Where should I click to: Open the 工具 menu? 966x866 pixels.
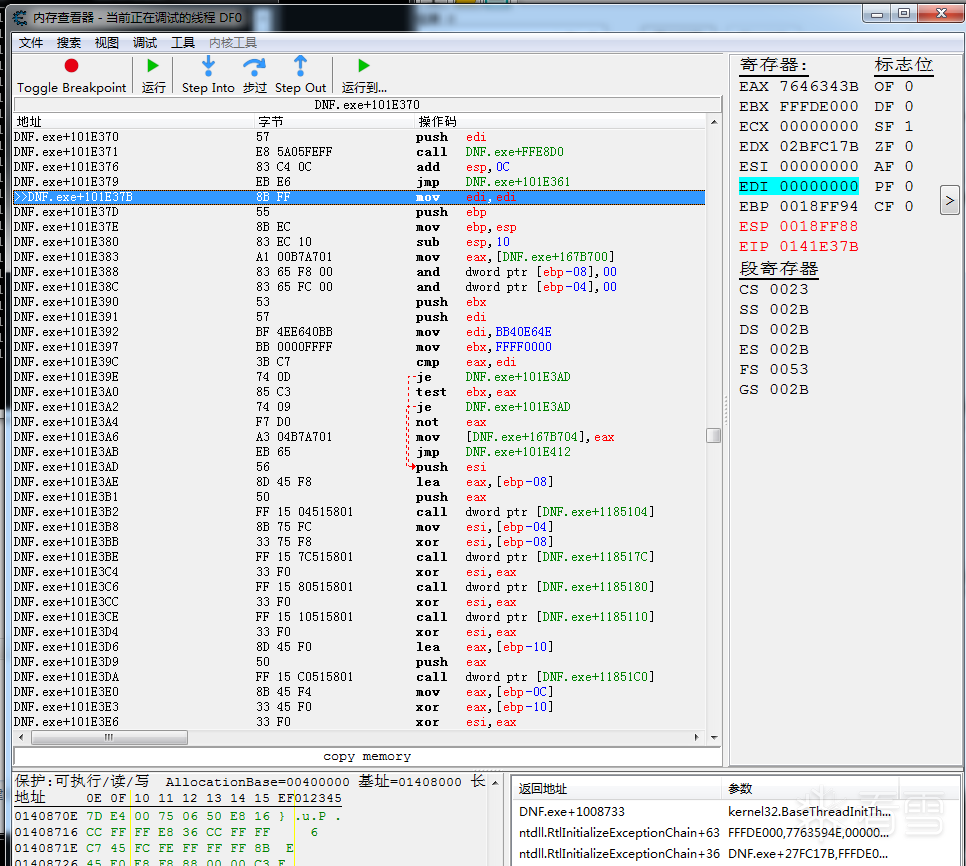coord(183,42)
